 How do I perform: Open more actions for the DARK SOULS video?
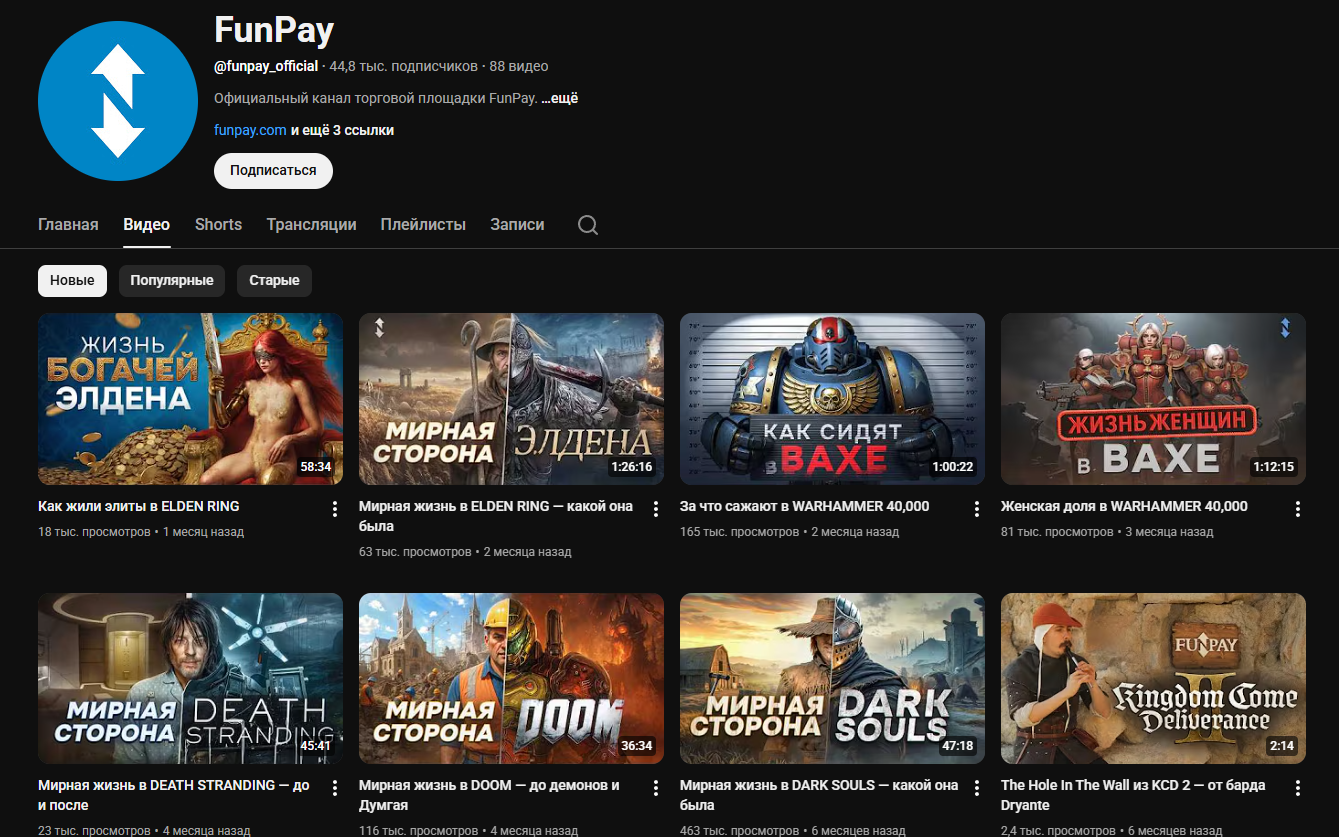coord(977,788)
